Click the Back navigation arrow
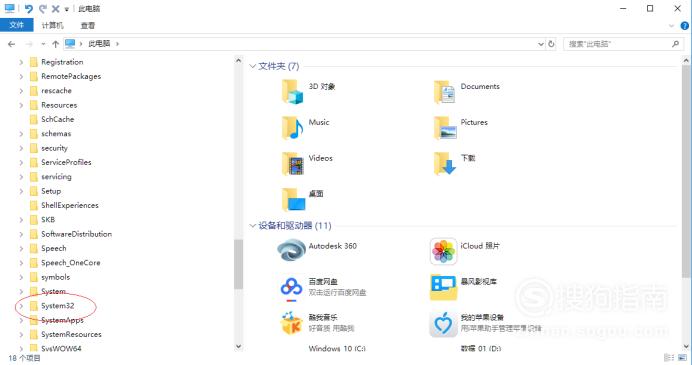Viewport: 692px width, 365px height. tap(11, 44)
